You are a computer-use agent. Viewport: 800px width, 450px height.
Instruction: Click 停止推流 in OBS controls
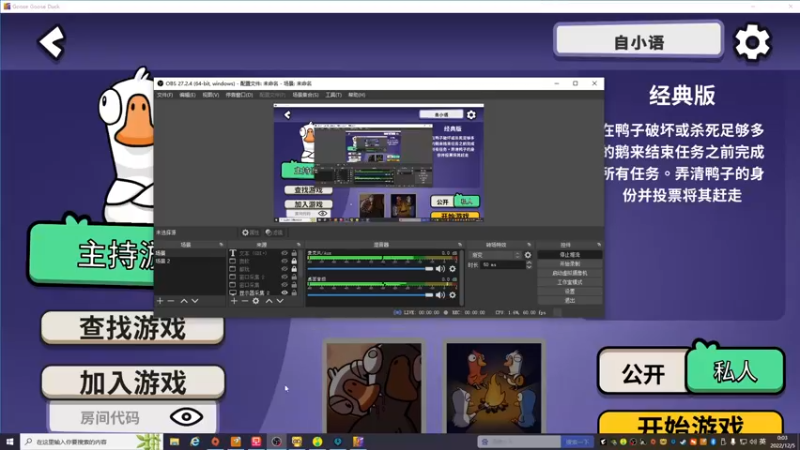569,255
